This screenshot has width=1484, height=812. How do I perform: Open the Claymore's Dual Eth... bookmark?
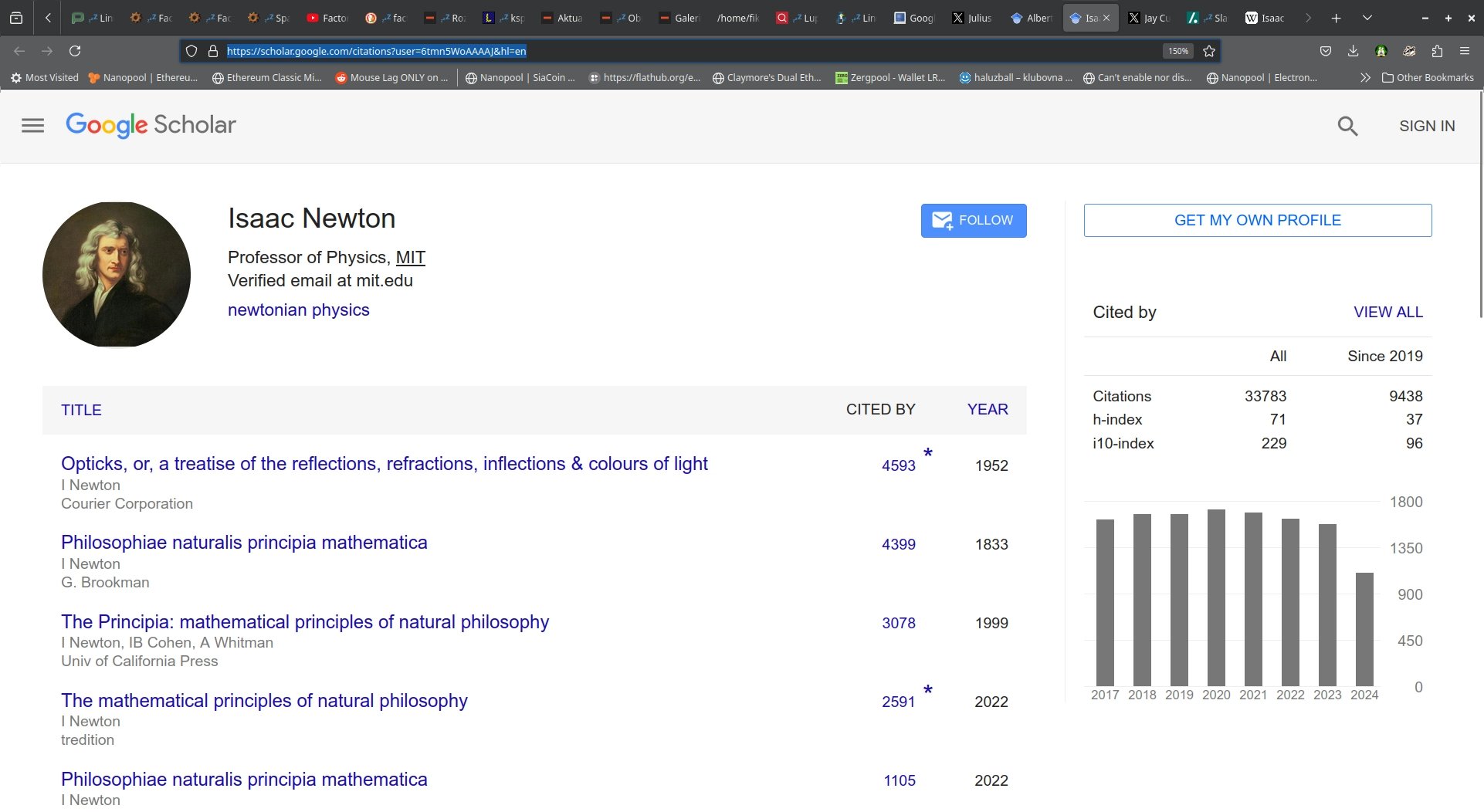[x=767, y=77]
